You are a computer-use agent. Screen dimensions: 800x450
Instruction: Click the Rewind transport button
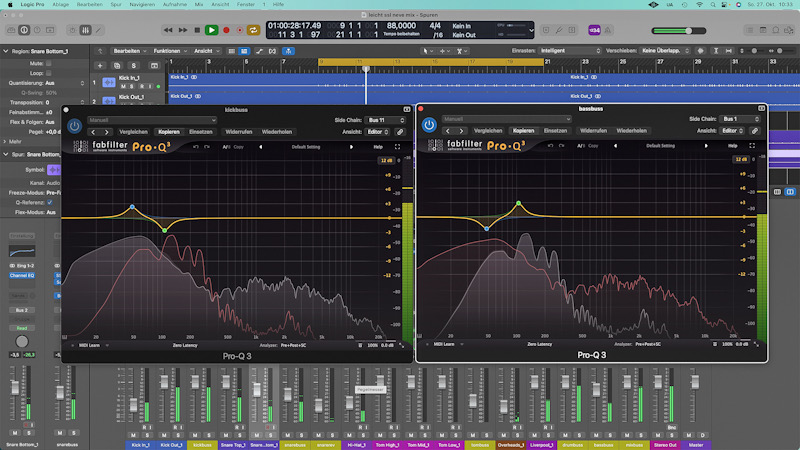coord(168,30)
